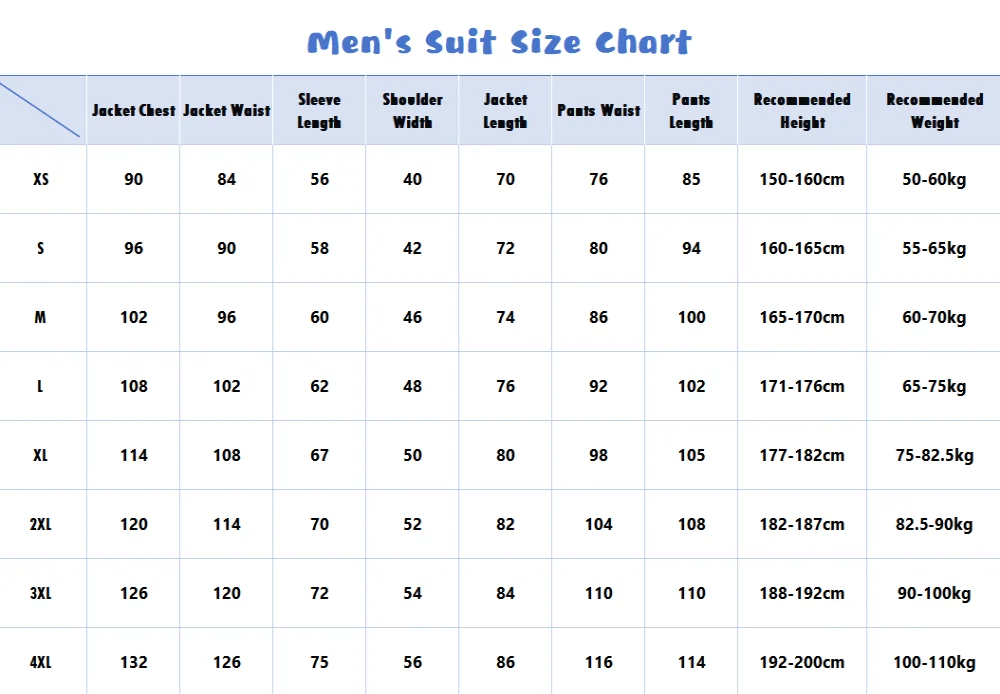Click the 100-110kg weight cell
Image resolution: width=1000 pixels, height=694 pixels.
tap(934, 662)
